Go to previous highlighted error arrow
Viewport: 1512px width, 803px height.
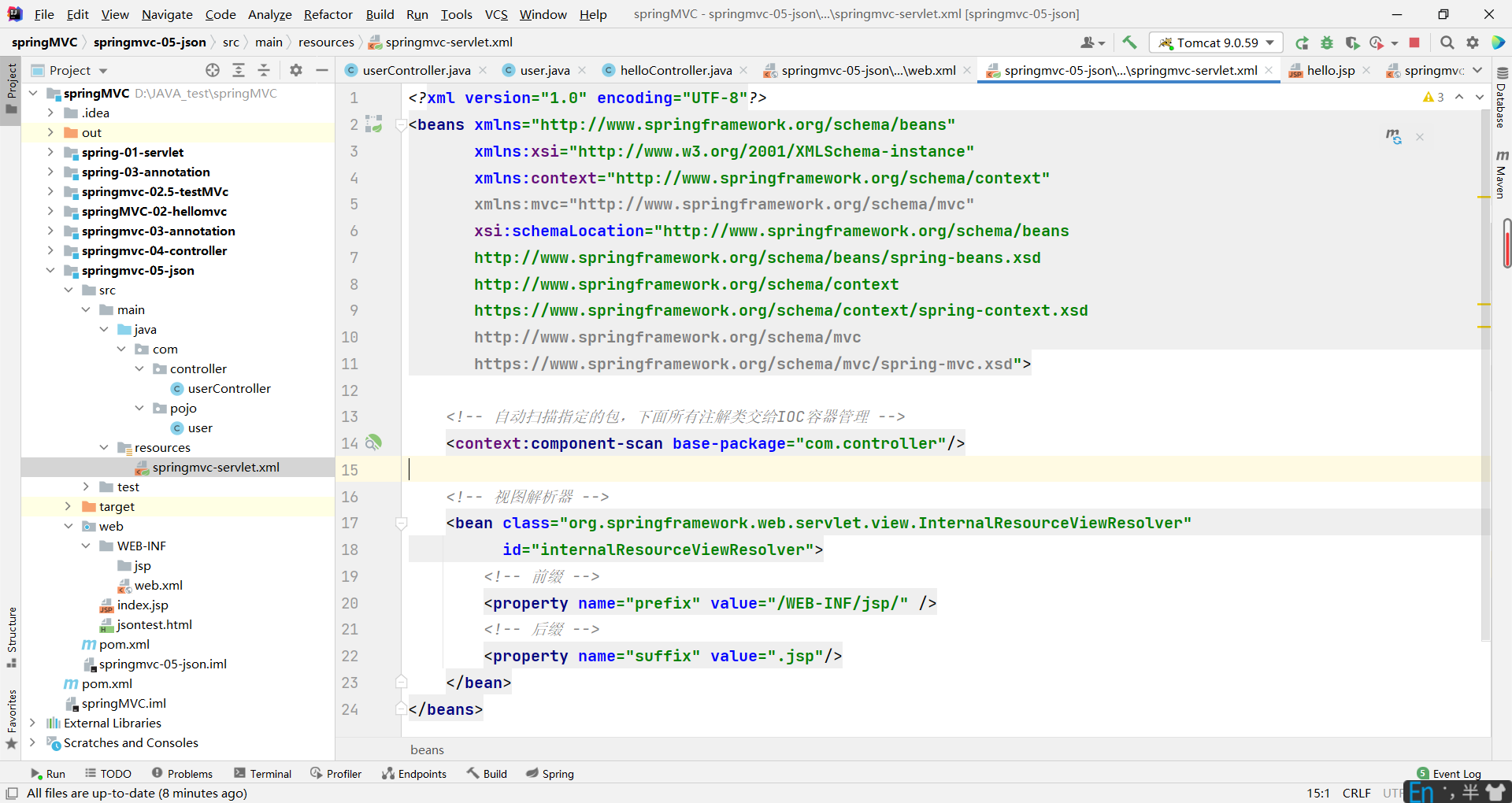(1459, 97)
